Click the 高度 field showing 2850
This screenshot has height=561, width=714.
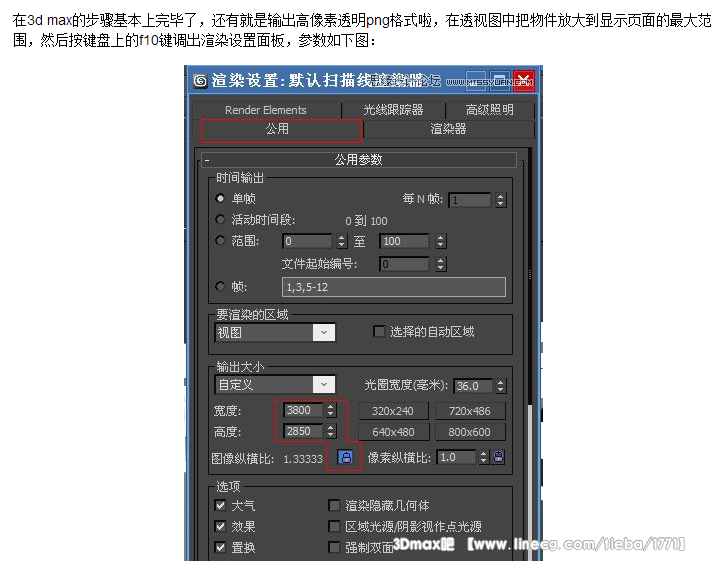point(303,431)
